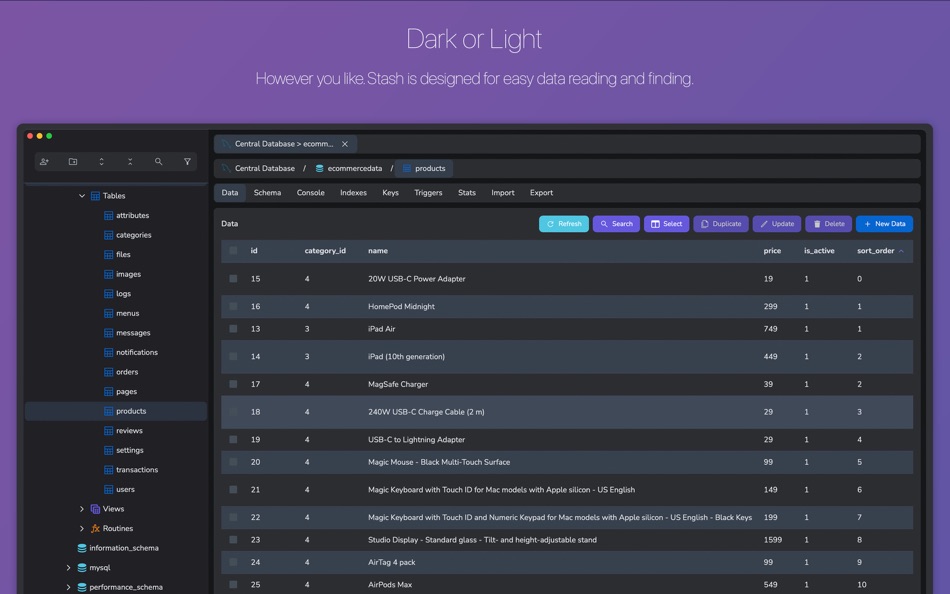This screenshot has width=950, height=594.
Task: Check the row for MagSafe Charger
Action: (233, 384)
